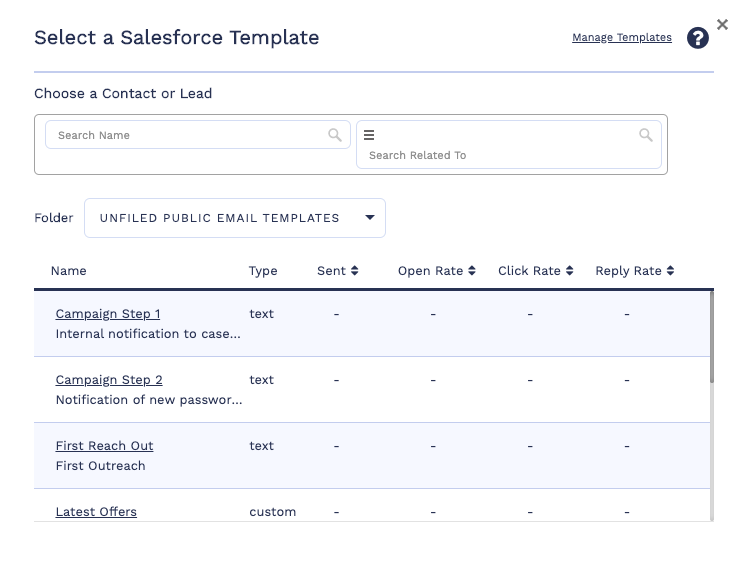Click the Search Related To magnifier icon
The width and height of the screenshot is (748, 564).
tap(646, 135)
